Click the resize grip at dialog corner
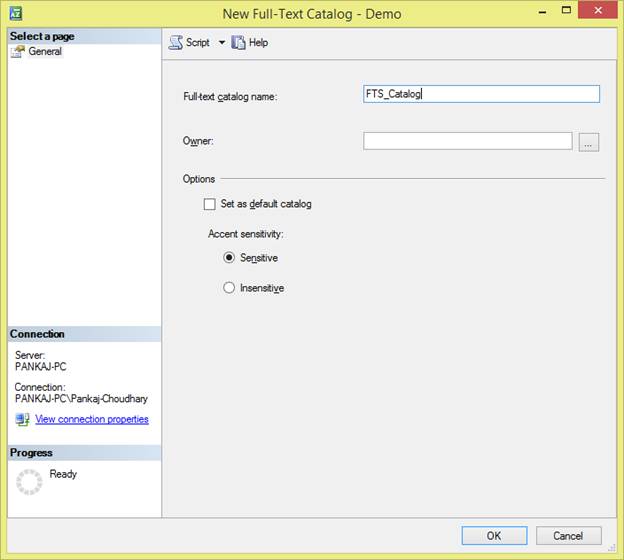The height and width of the screenshot is (560, 624). tap(612, 548)
